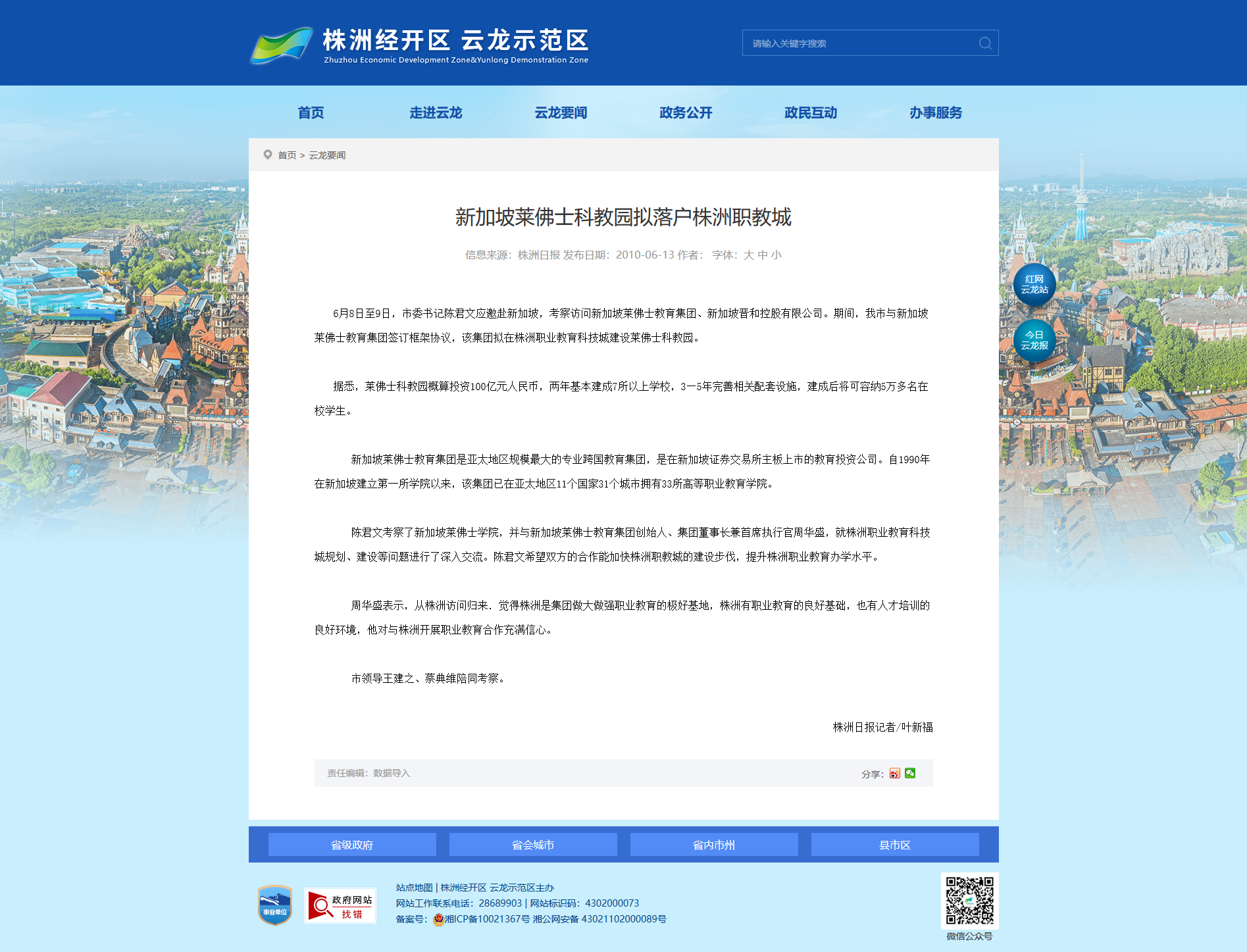This screenshot has width=1247, height=952.
Task: Set font size to 小 (small)
Action: 776,255
